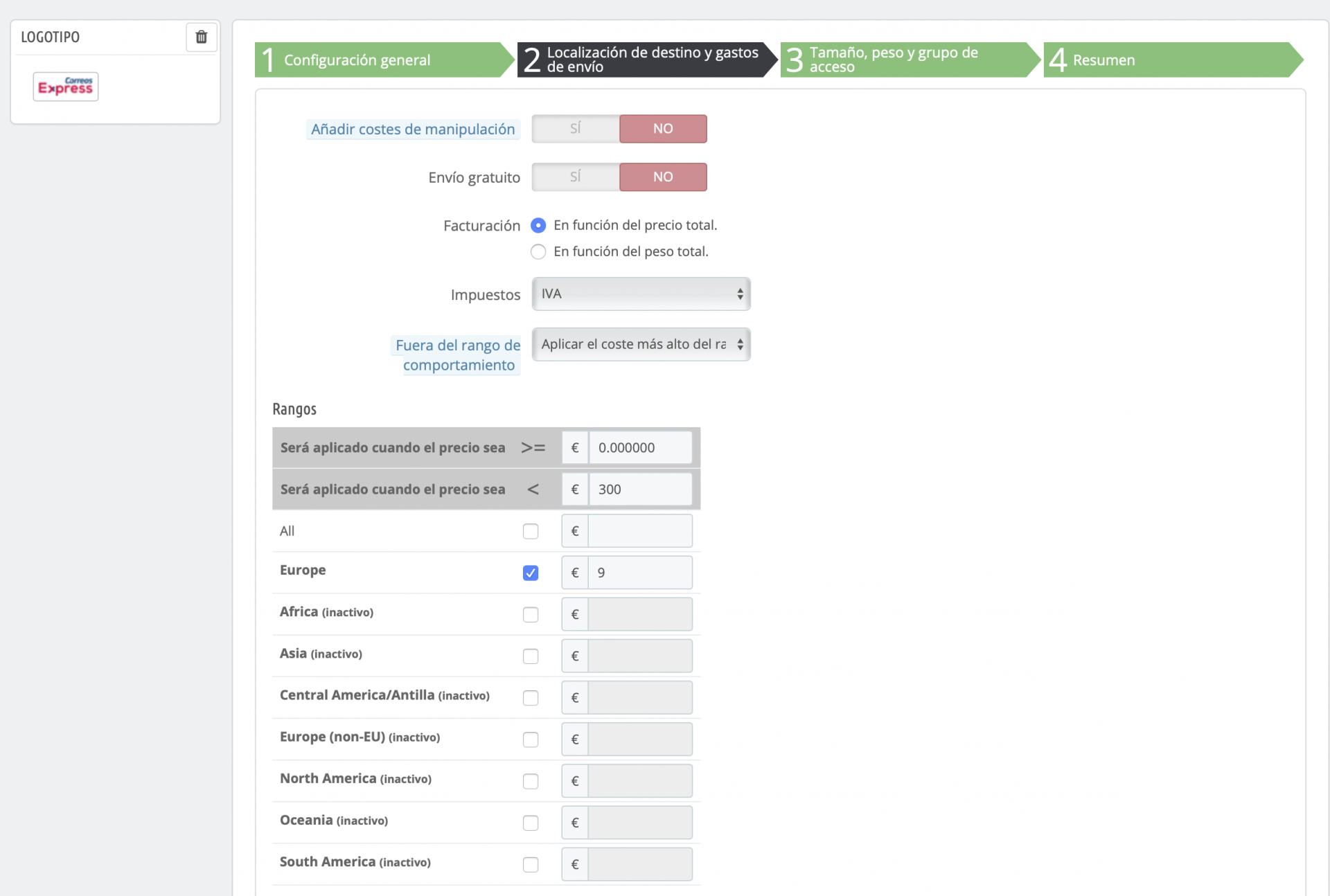Screen dimensions: 1330x896
Task: Select billing En función del precio total
Action: click(538, 226)
